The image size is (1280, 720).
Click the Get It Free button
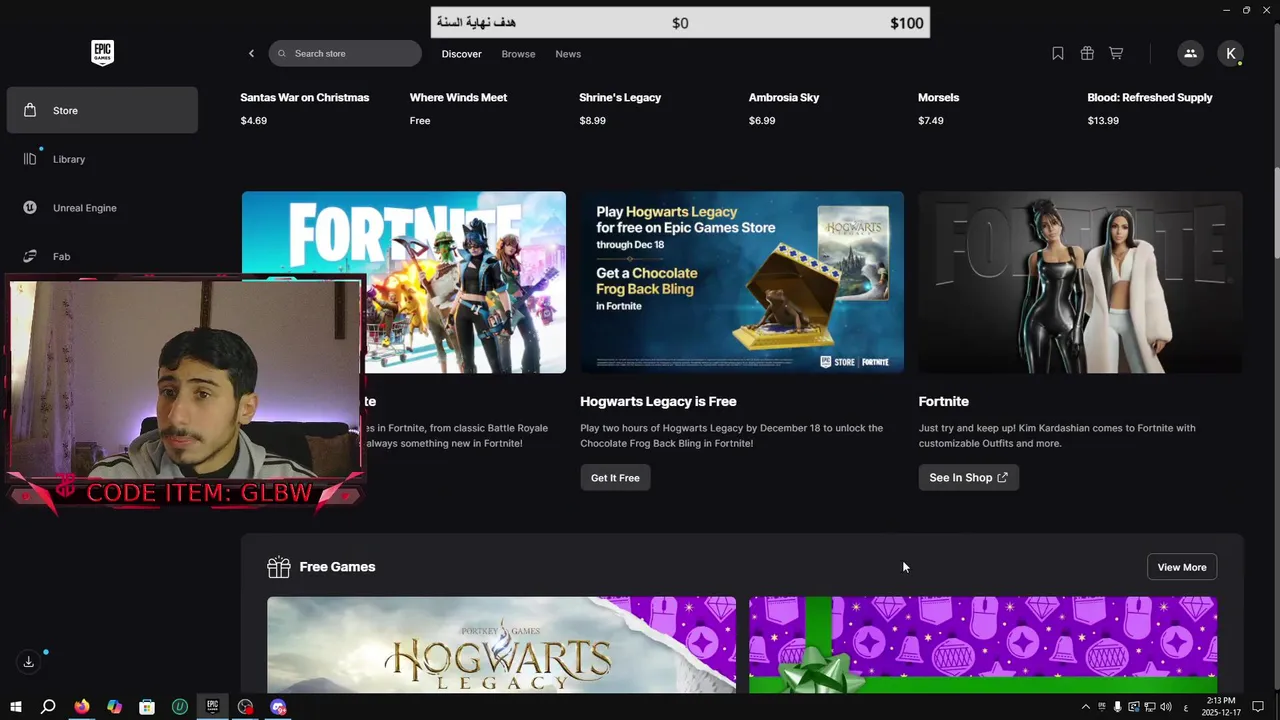(x=615, y=478)
